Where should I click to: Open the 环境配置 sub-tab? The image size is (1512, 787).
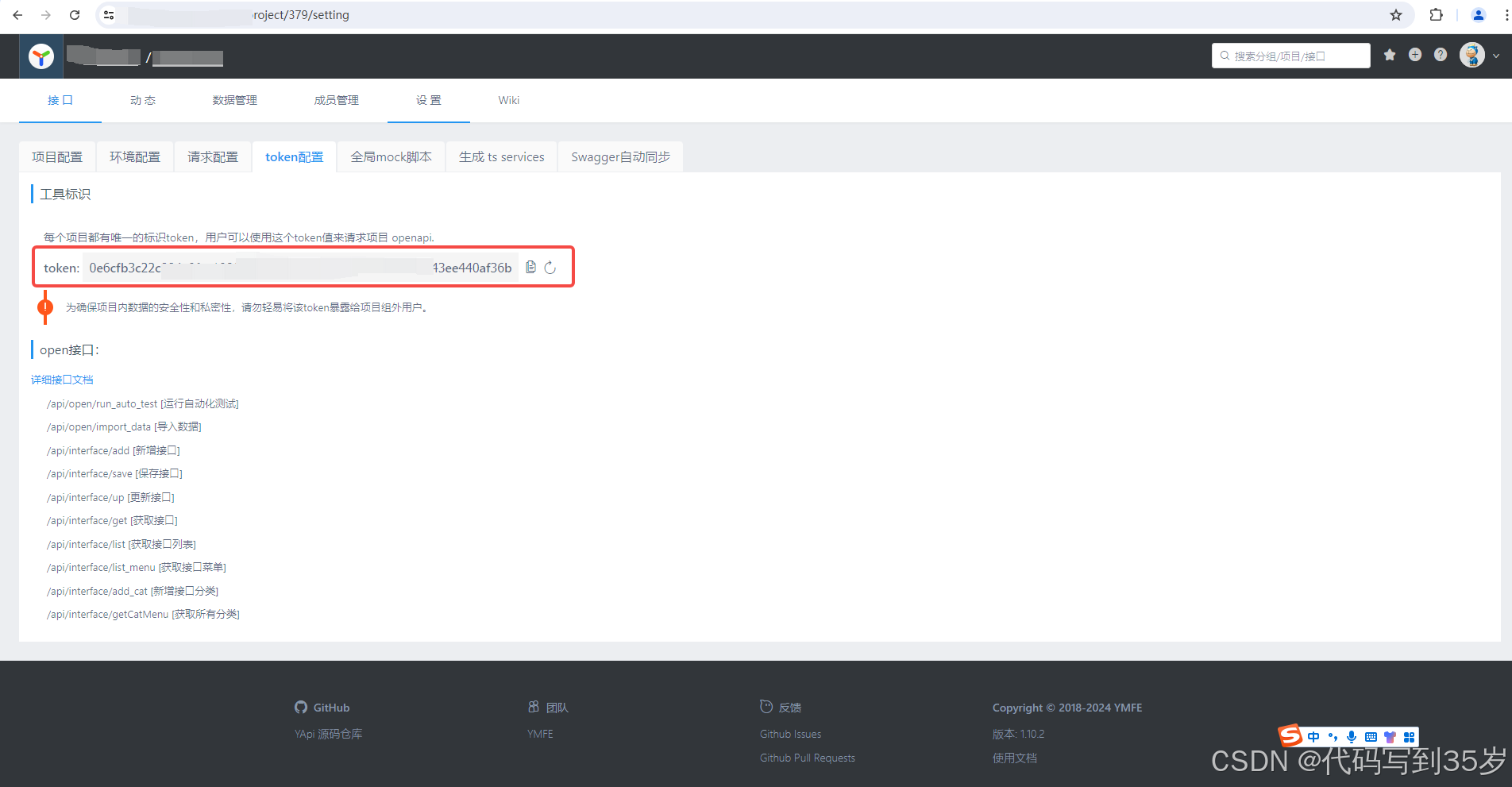[x=135, y=157]
